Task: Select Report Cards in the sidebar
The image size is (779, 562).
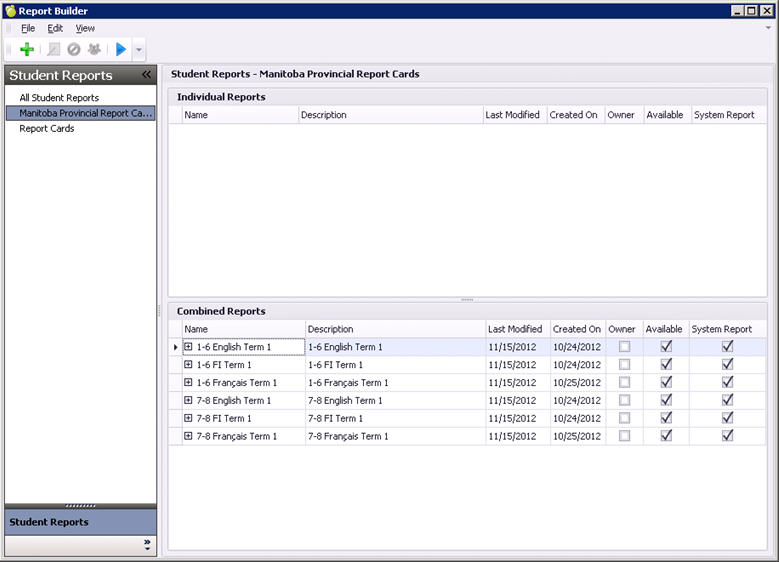Action: (x=47, y=128)
